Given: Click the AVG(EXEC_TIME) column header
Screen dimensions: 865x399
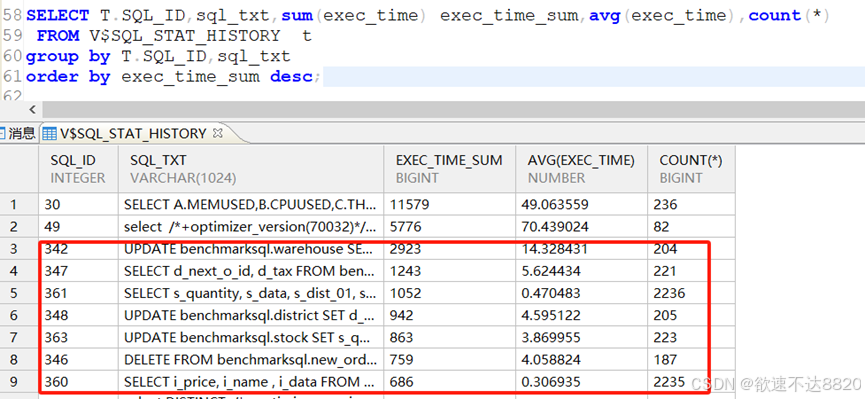Looking at the screenshot, I should [x=581, y=169].
